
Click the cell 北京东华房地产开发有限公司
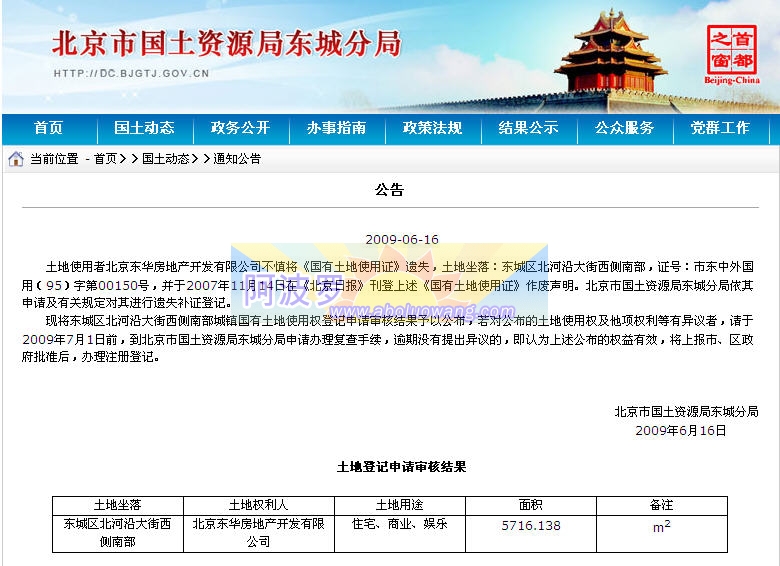tap(259, 533)
